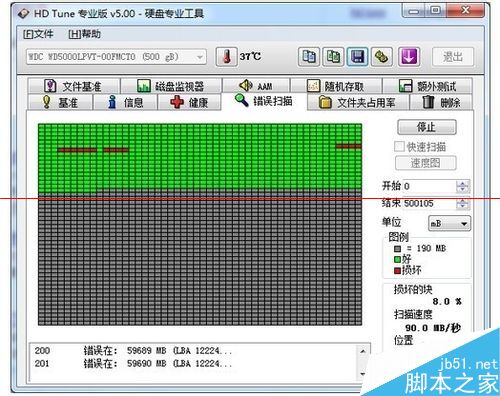Click the 结束 field spinner arrows
Screen dimensions: 500x396
(463, 203)
